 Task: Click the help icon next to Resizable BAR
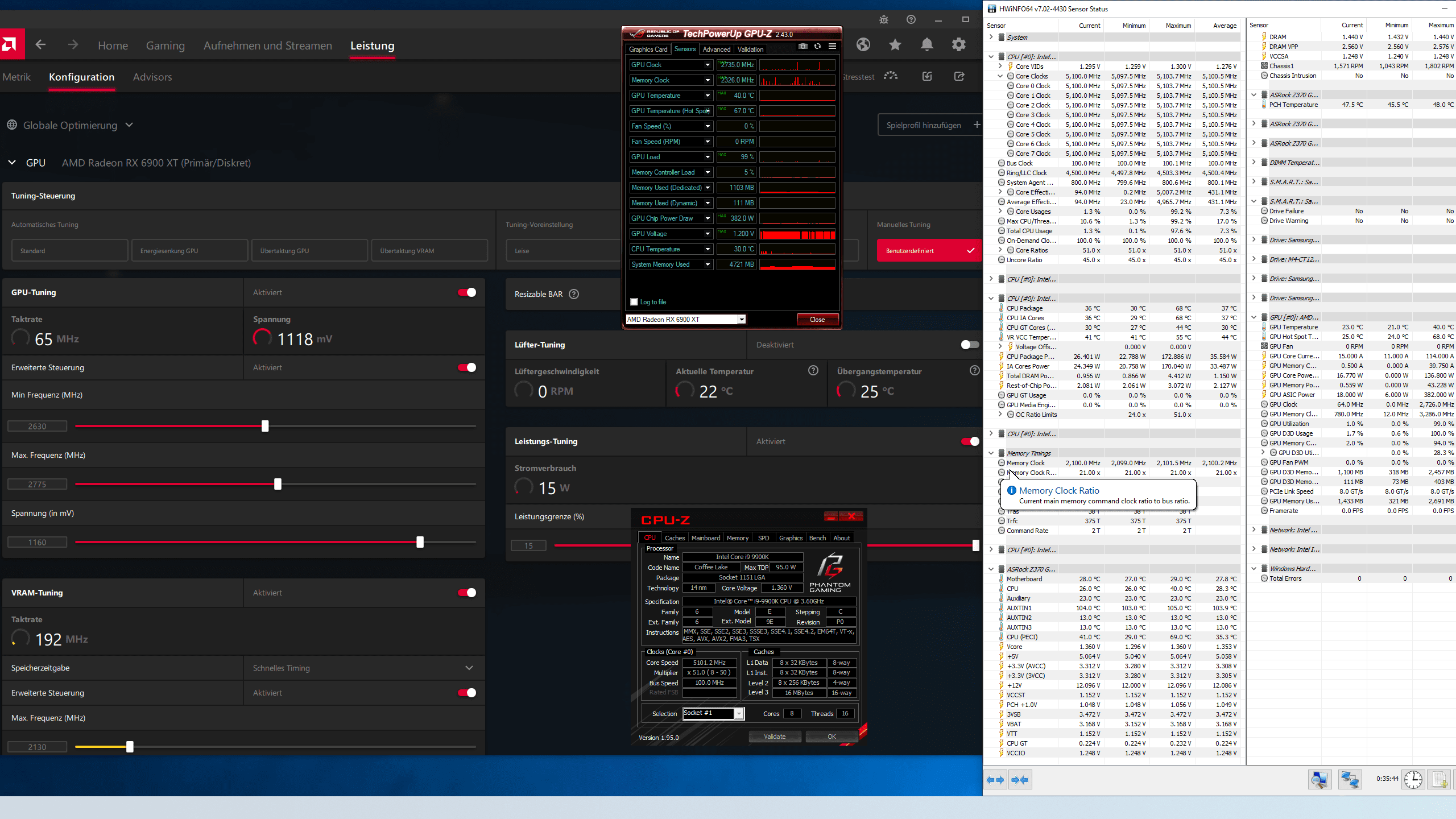coord(574,294)
